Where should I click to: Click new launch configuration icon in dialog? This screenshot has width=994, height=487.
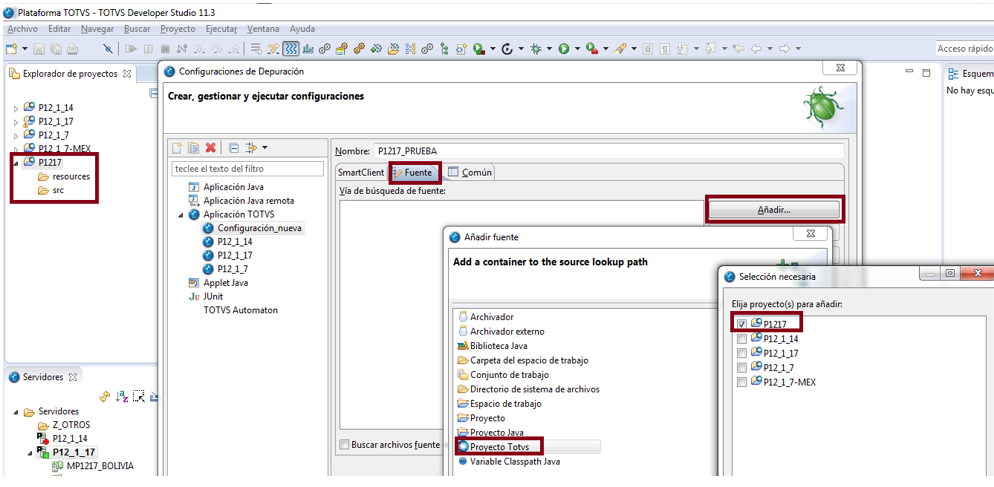pyautogui.click(x=178, y=148)
